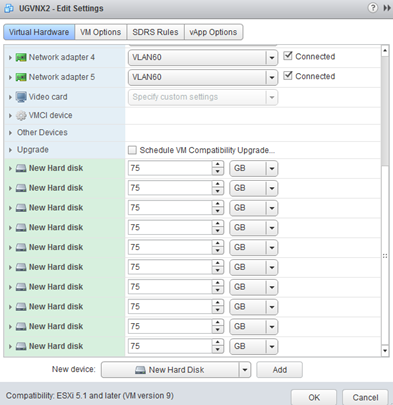Expand the Upgrade section
The width and height of the screenshot is (393, 405).
click(10, 150)
